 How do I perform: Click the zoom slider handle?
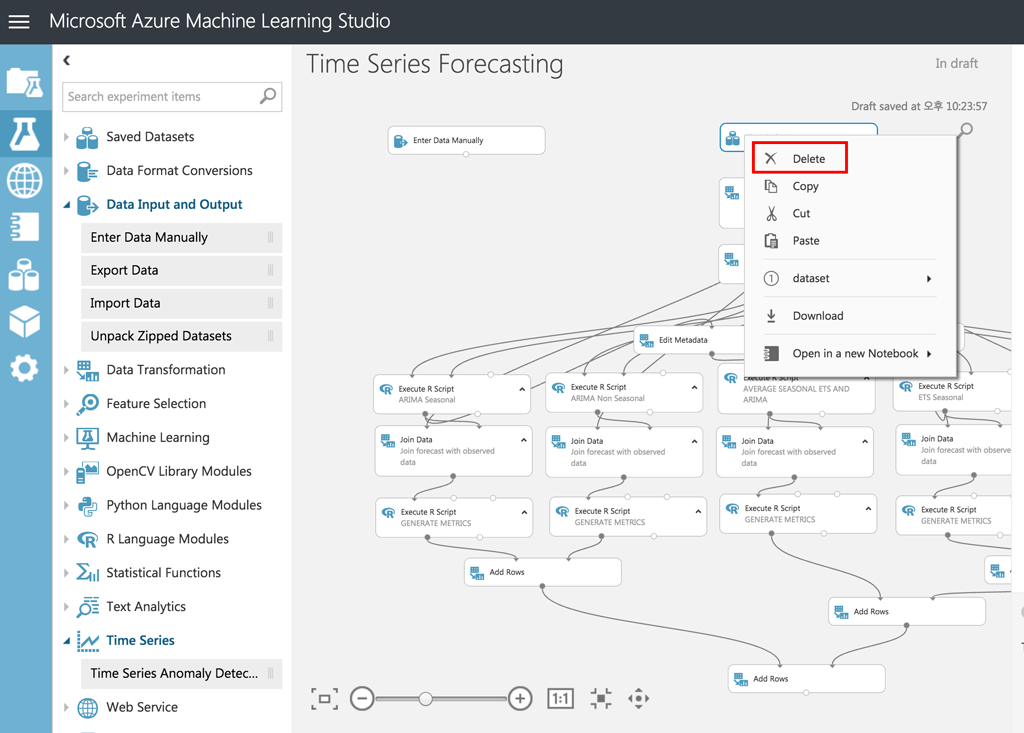pos(426,698)
